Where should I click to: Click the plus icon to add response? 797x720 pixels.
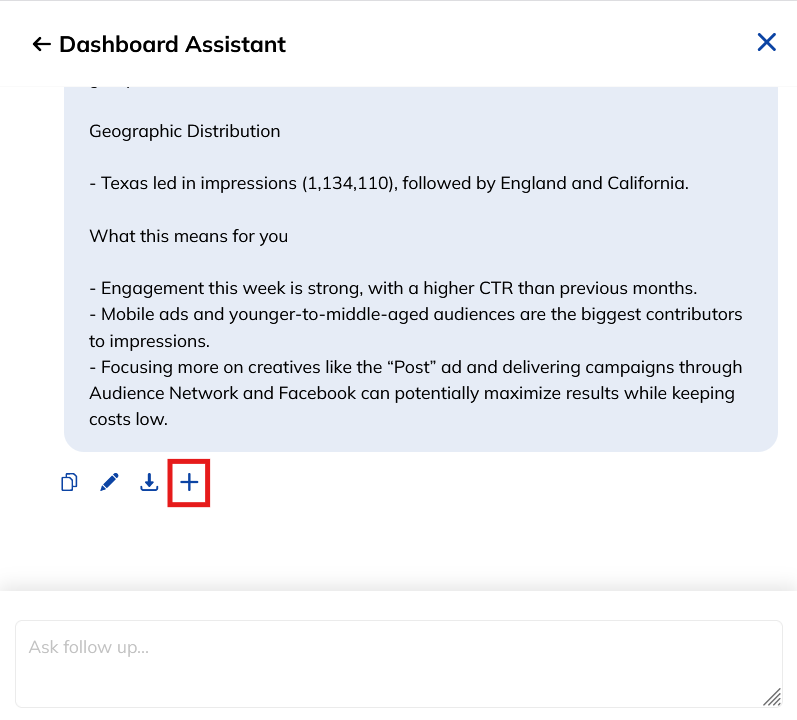click(x=189, y=482)
